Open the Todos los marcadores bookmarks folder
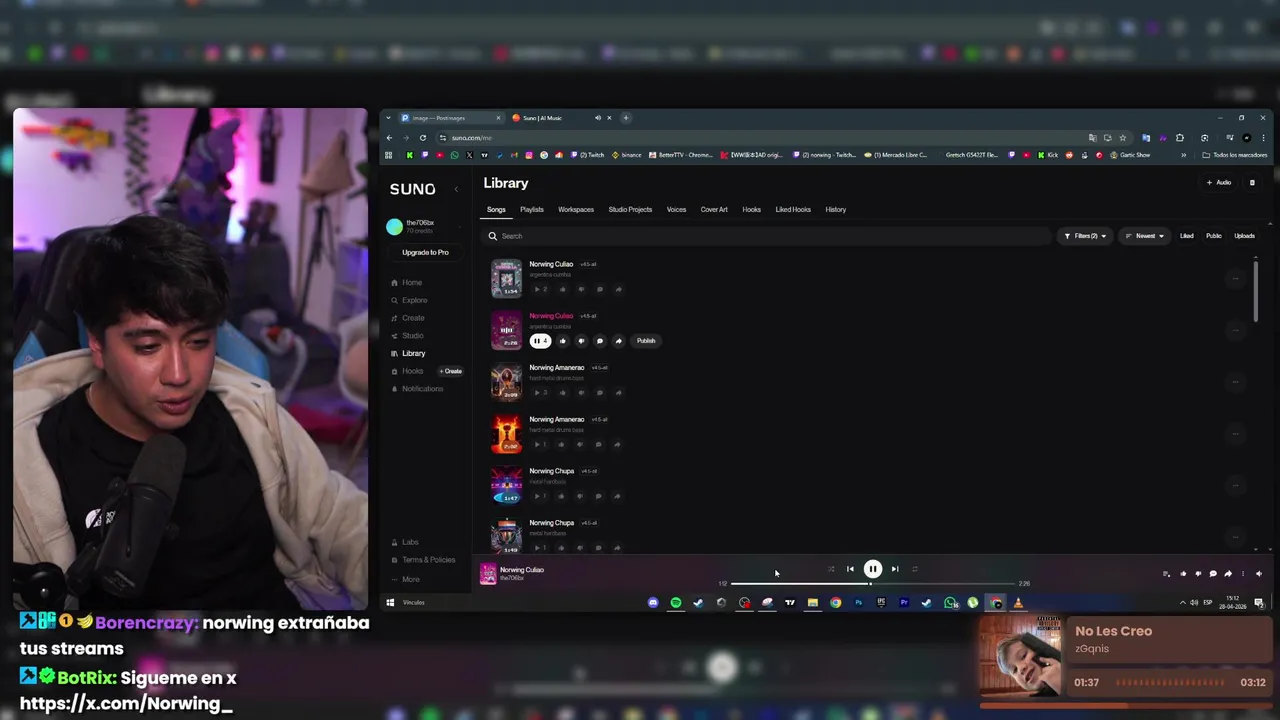 tap(1234, 155)
